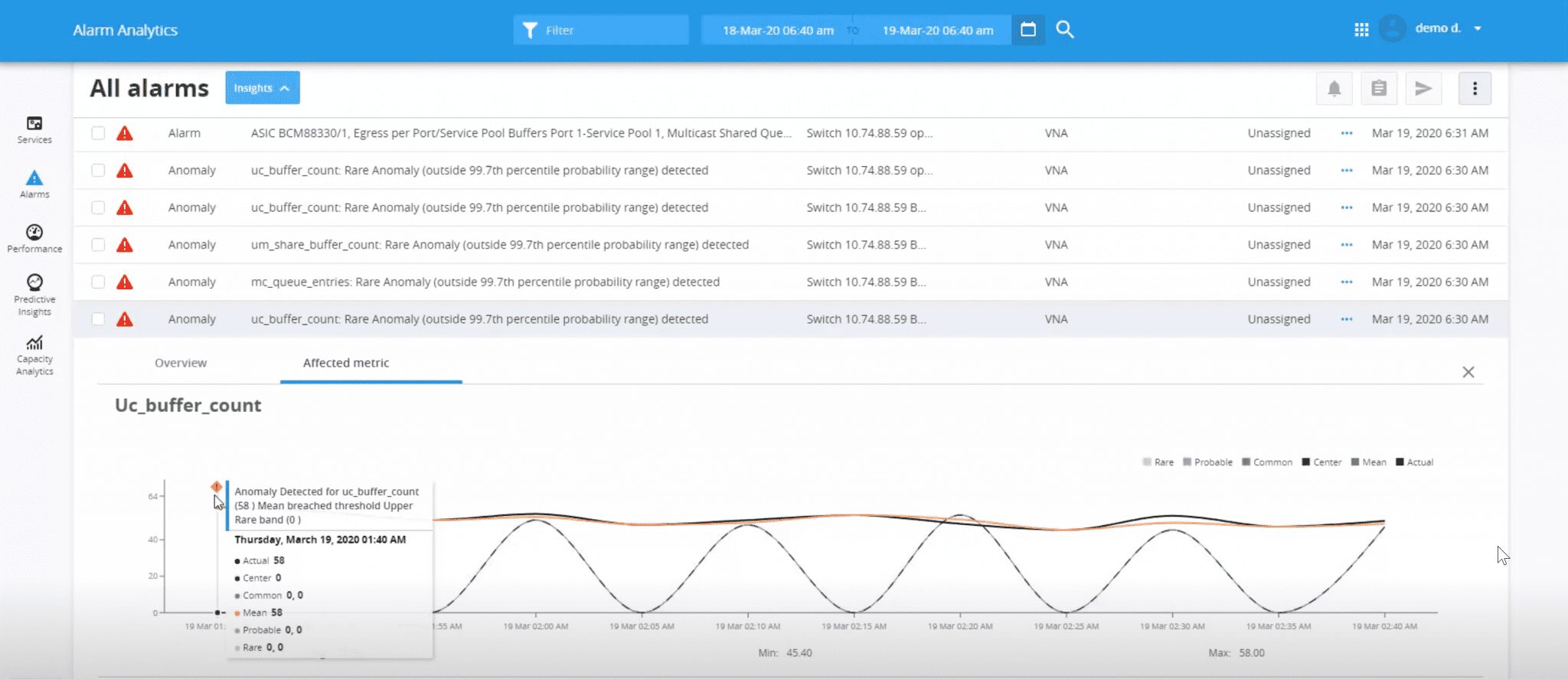Image resolution: width=1568 pixels, height=679 pixels.
Task: Click warning icon on ASIC BCM88330/1 alarm row
Action: 125,133
